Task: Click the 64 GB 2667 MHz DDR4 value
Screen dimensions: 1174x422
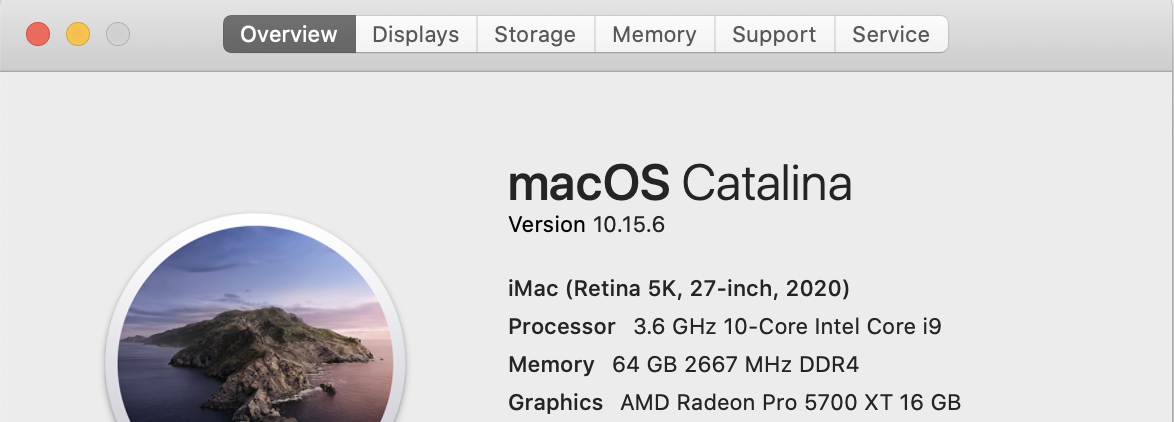Action: [x=735, y=365]
